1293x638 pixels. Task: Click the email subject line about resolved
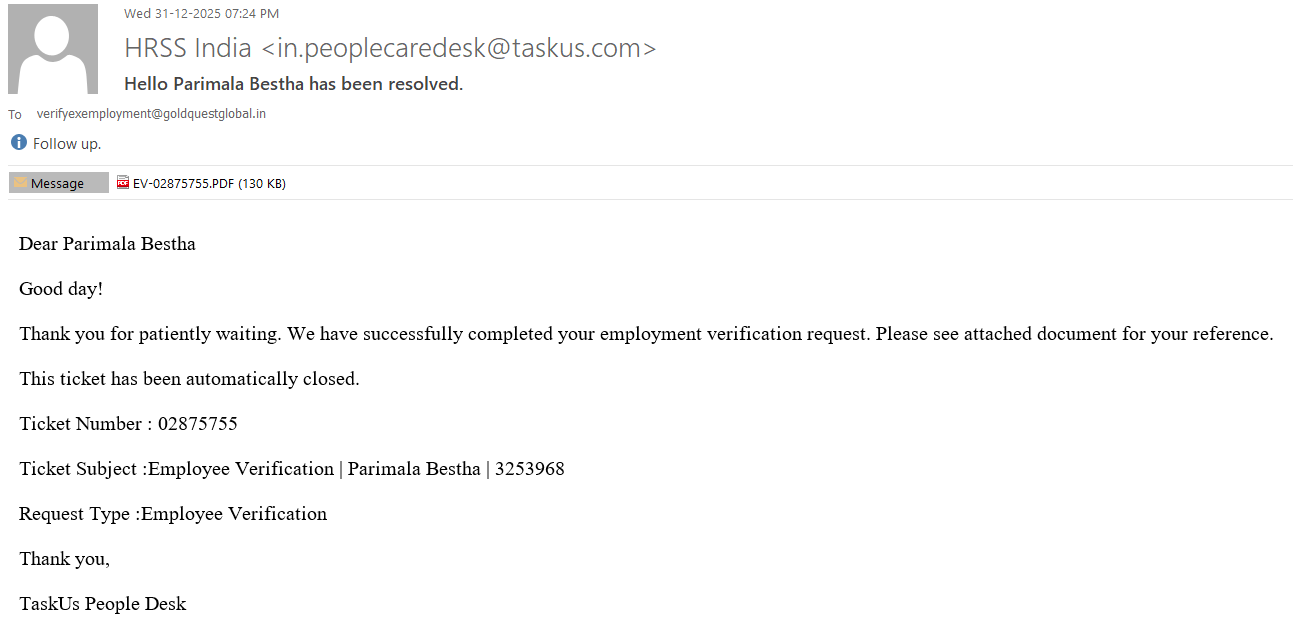tap(293, 84)
